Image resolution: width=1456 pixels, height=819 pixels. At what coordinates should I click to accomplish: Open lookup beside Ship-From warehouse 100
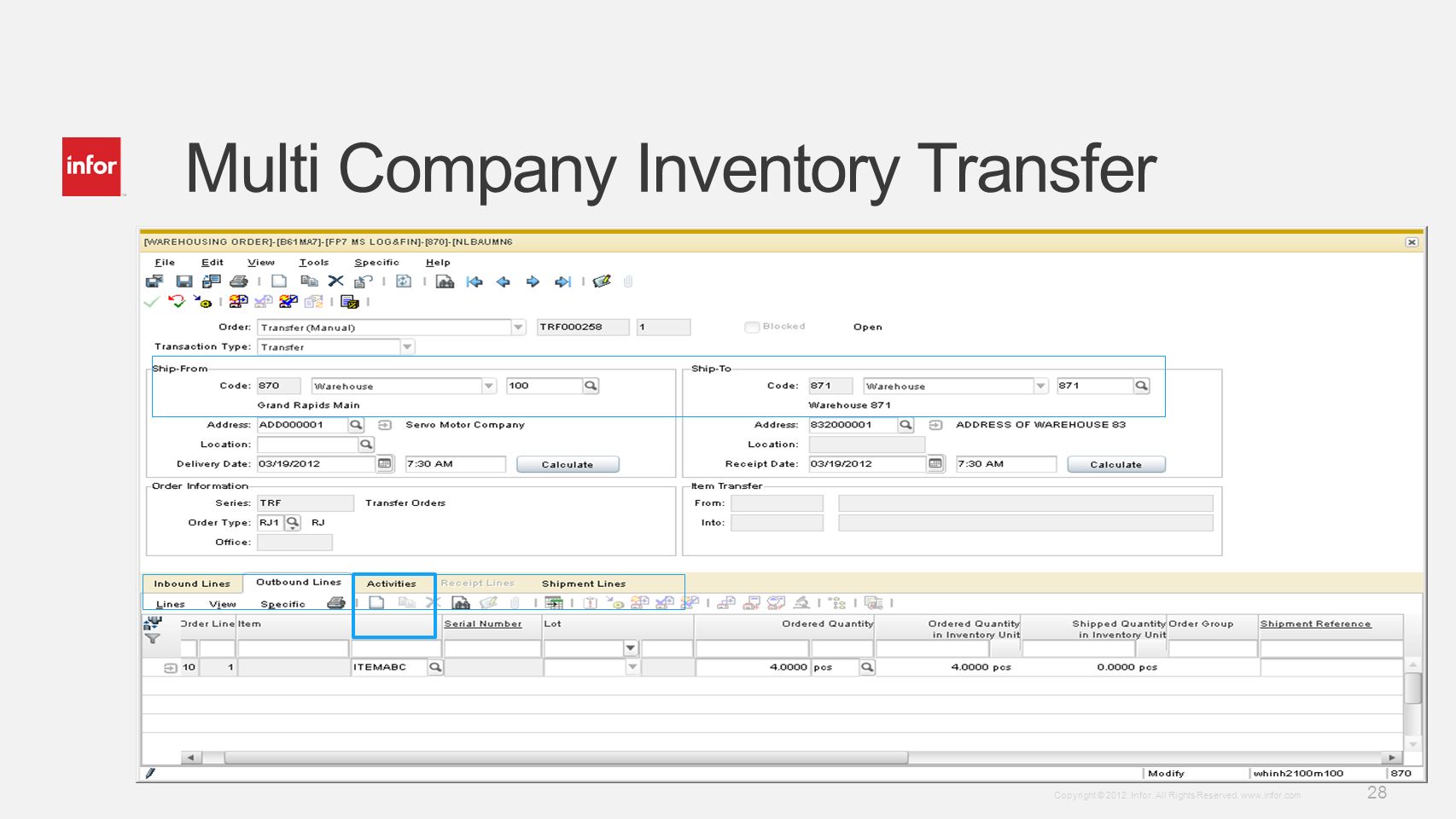[x=591, y=386]
